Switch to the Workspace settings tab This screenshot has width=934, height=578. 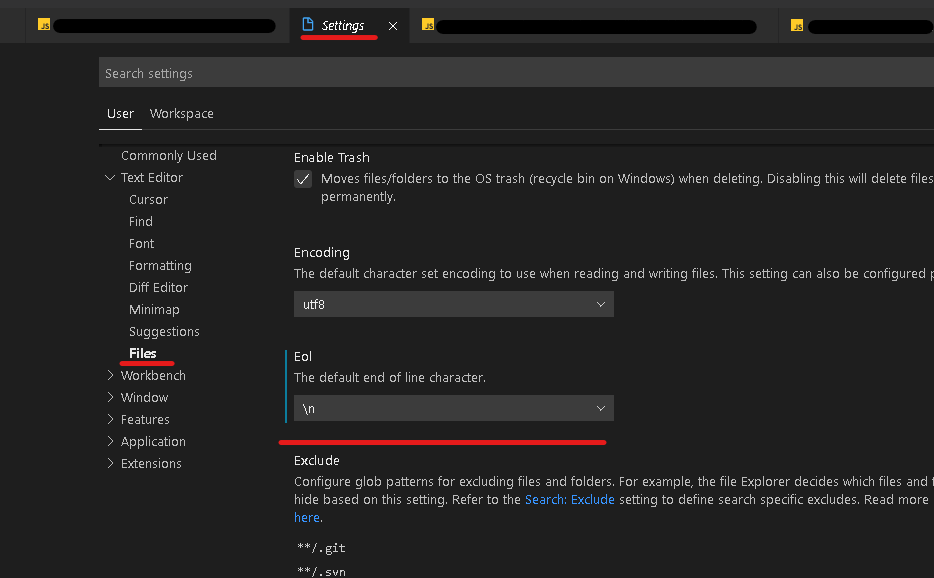coord(181,114)
